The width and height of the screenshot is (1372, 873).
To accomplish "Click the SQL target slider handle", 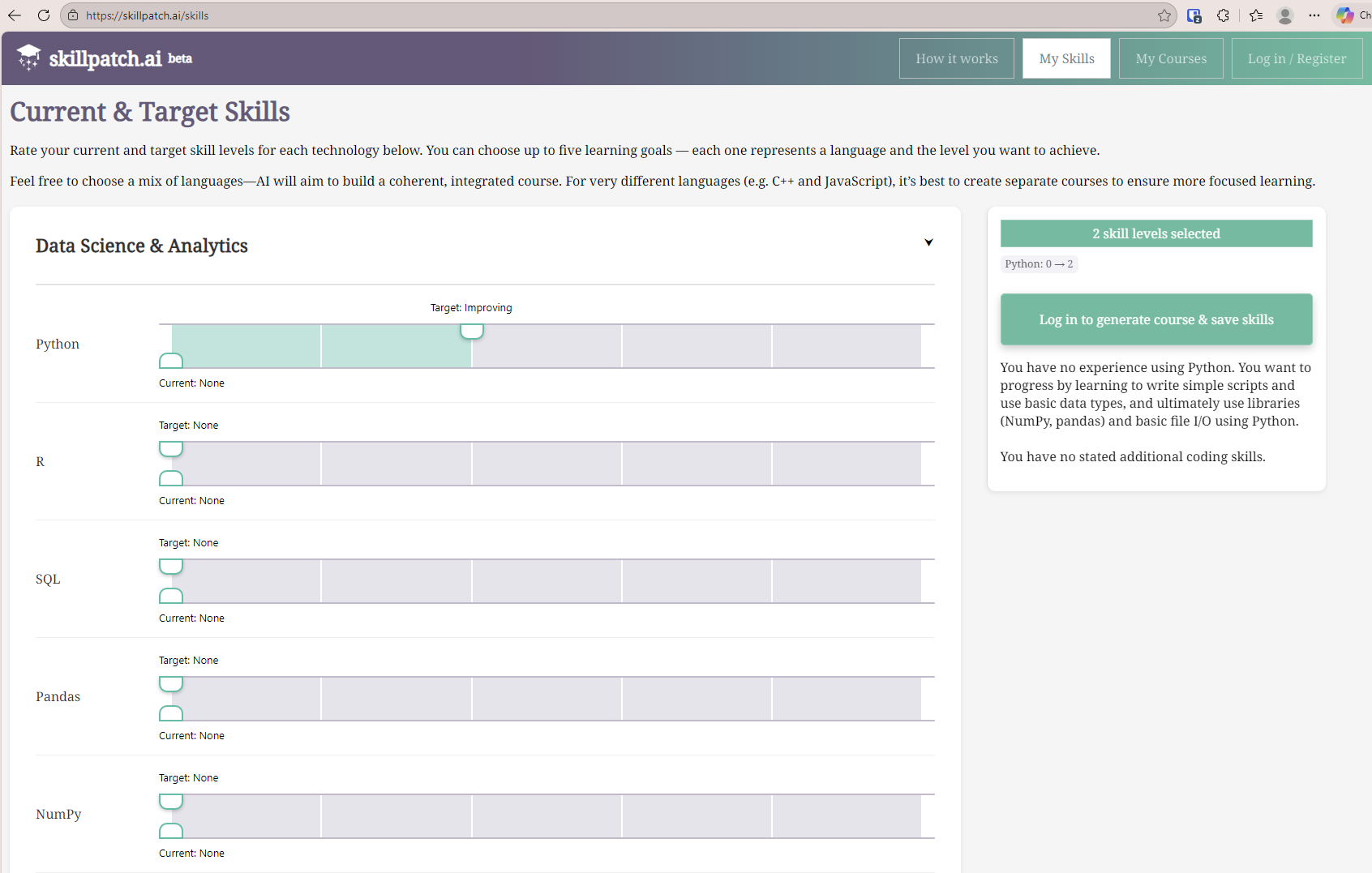I will point(171,566).
